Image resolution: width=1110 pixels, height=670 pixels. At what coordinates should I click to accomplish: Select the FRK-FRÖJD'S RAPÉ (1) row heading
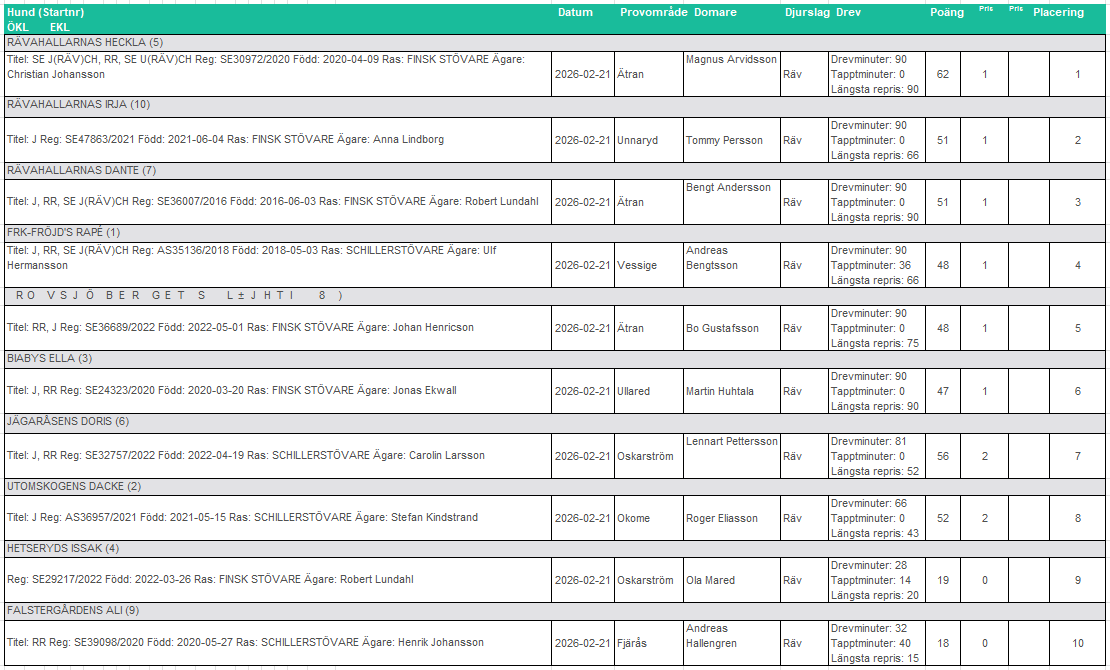pos(64,232)
